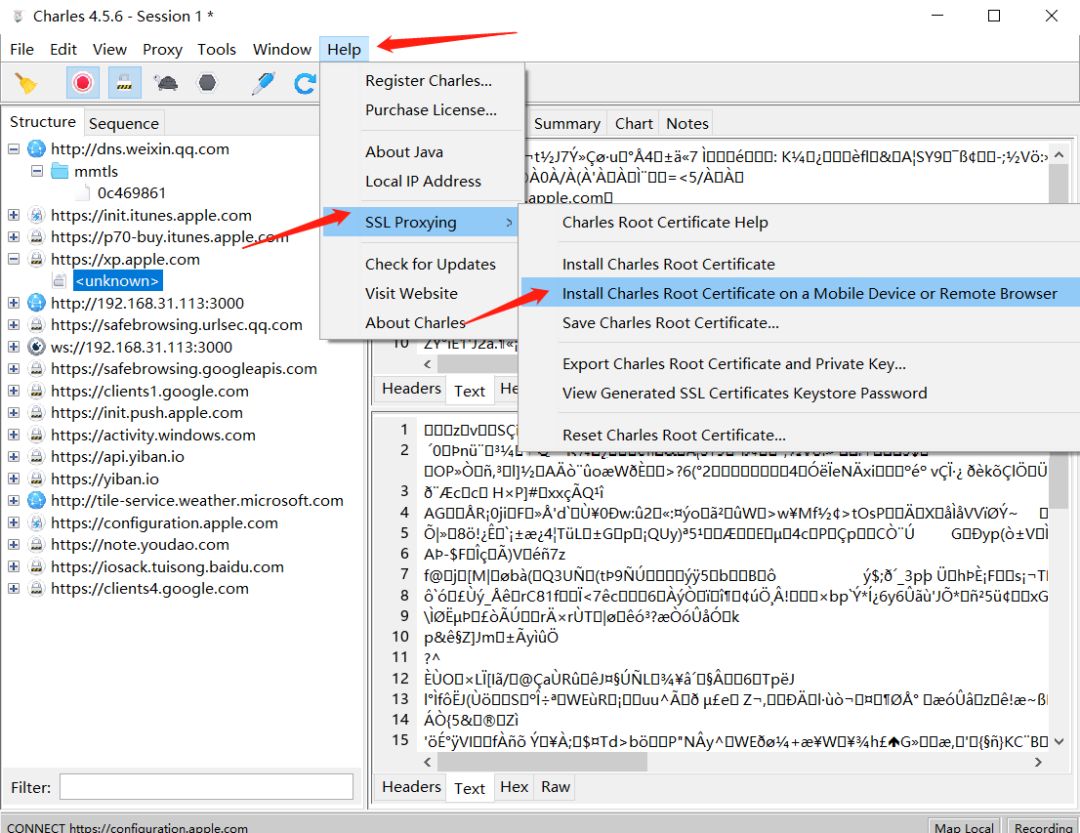The width and height of the screenshot is (1080, 833).
Task: Switch to Structure tab
Action: tap(43, 122)
